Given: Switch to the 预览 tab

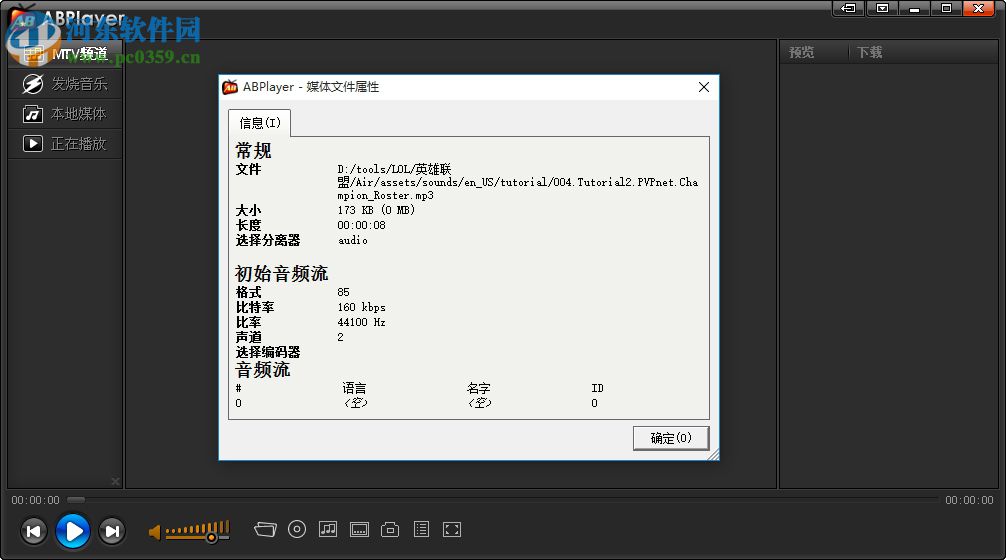Looking at the screenshot, I should [x=801, y=52].
